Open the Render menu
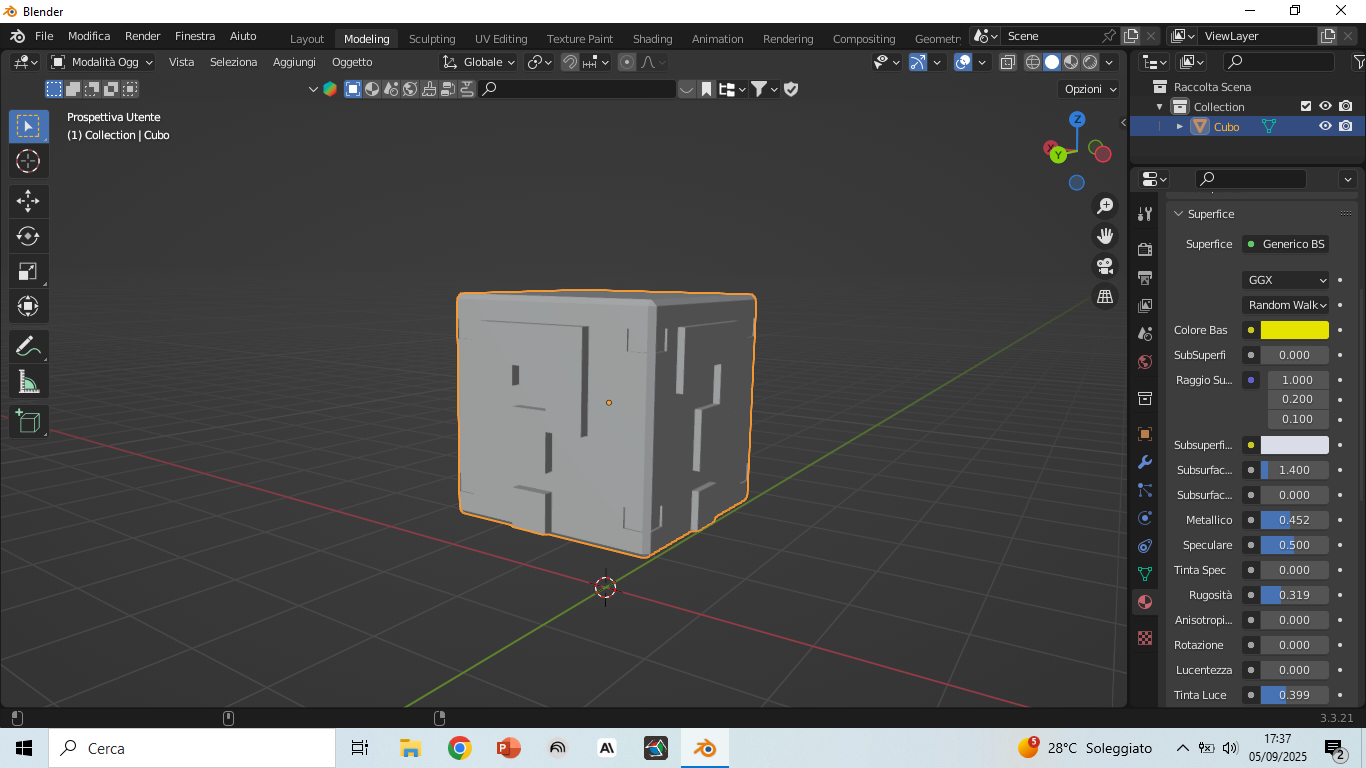1366x768 pixels. (x=143, y=36)
